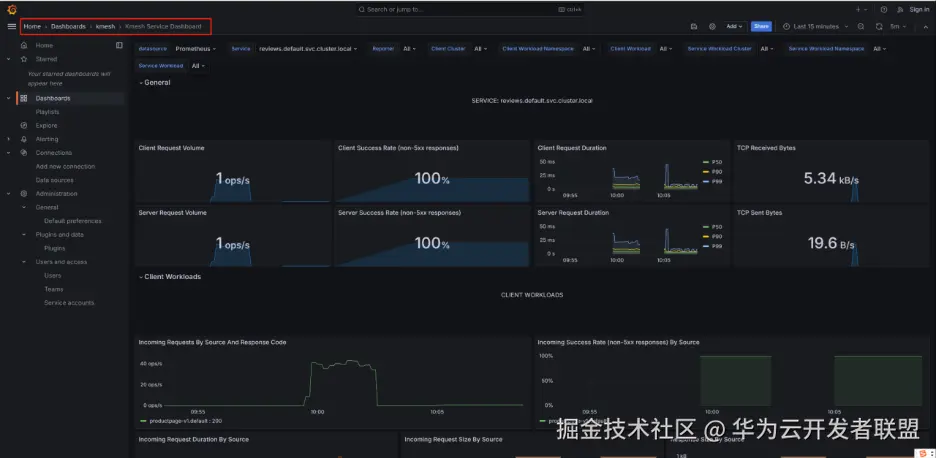Open Playlists in the sidebar
Viewport: 936px width, 458px height.
coord(47,112)
